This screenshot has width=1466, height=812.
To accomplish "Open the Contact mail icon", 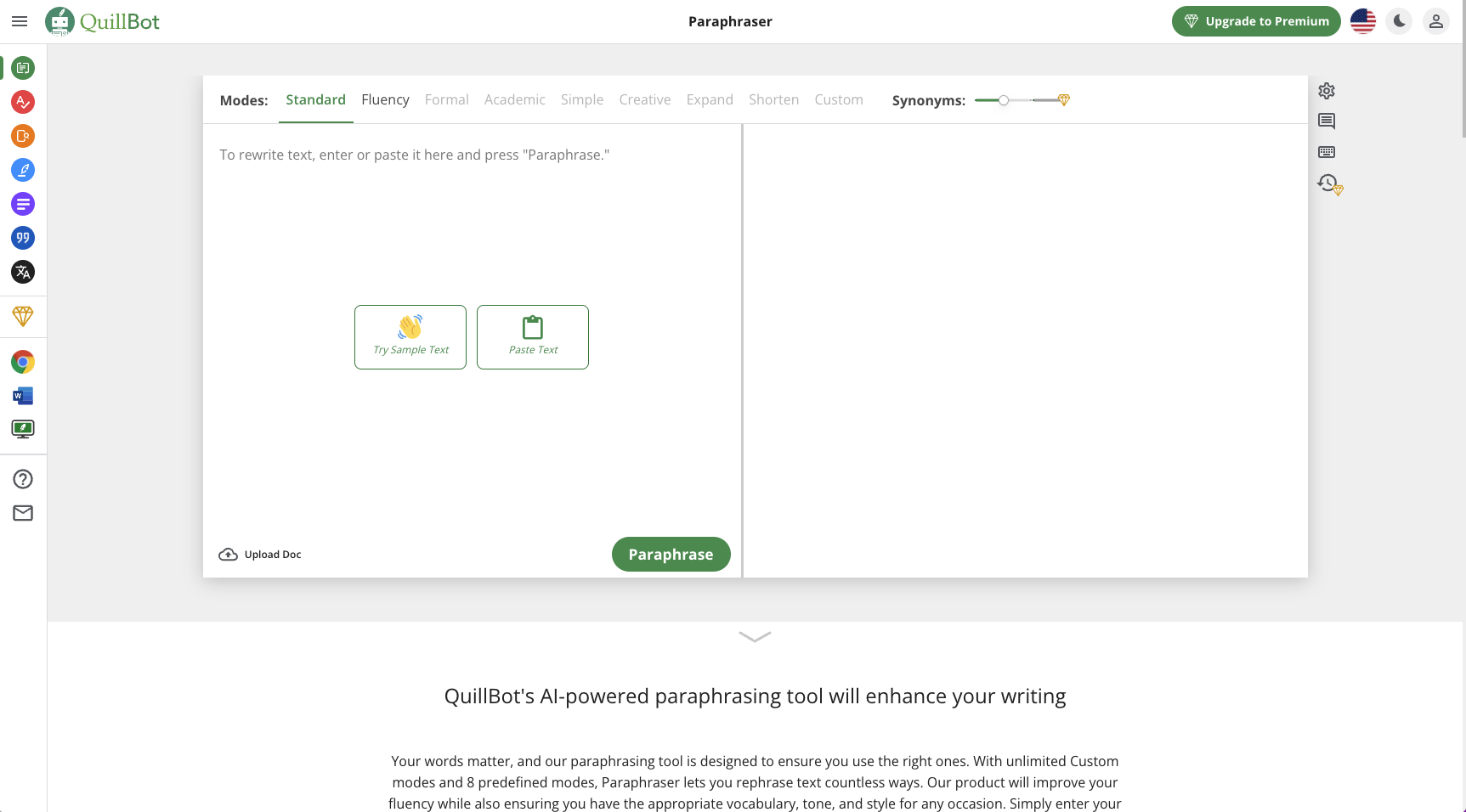I will click(23, 513).
